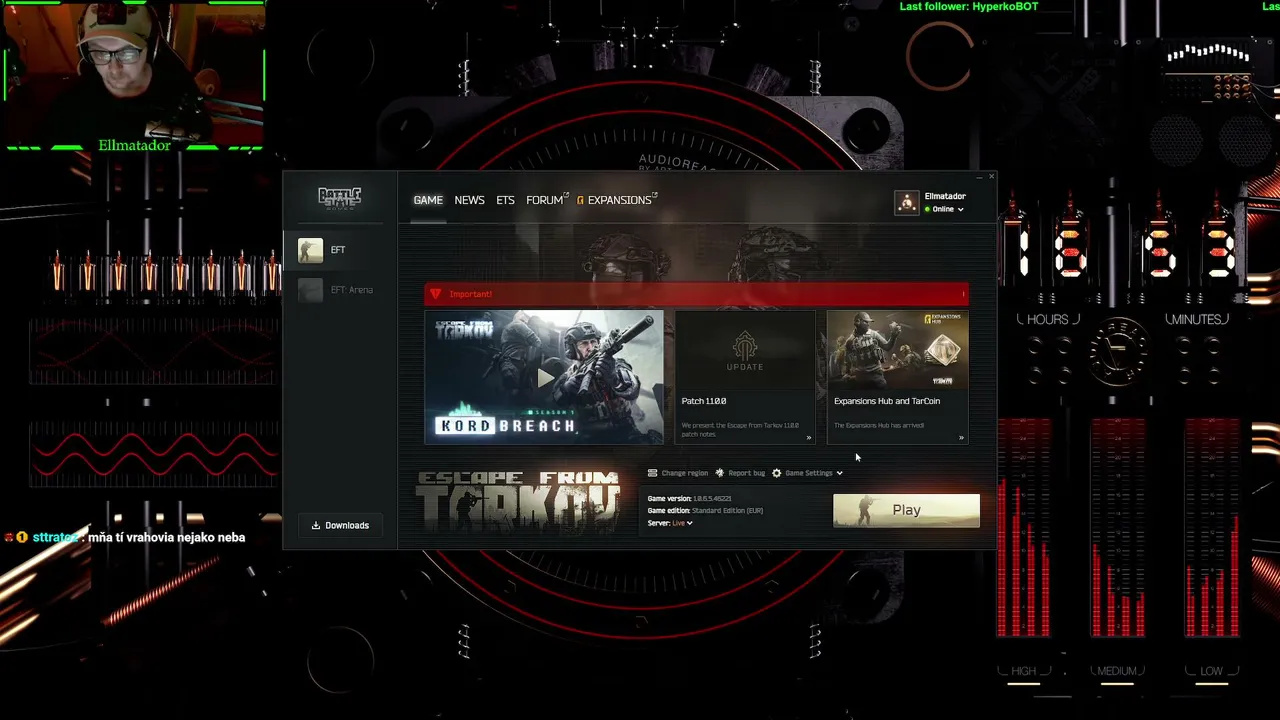
Task: Open the Patch 1.0.0.0 news thumbnail
Action: point(745,350)
